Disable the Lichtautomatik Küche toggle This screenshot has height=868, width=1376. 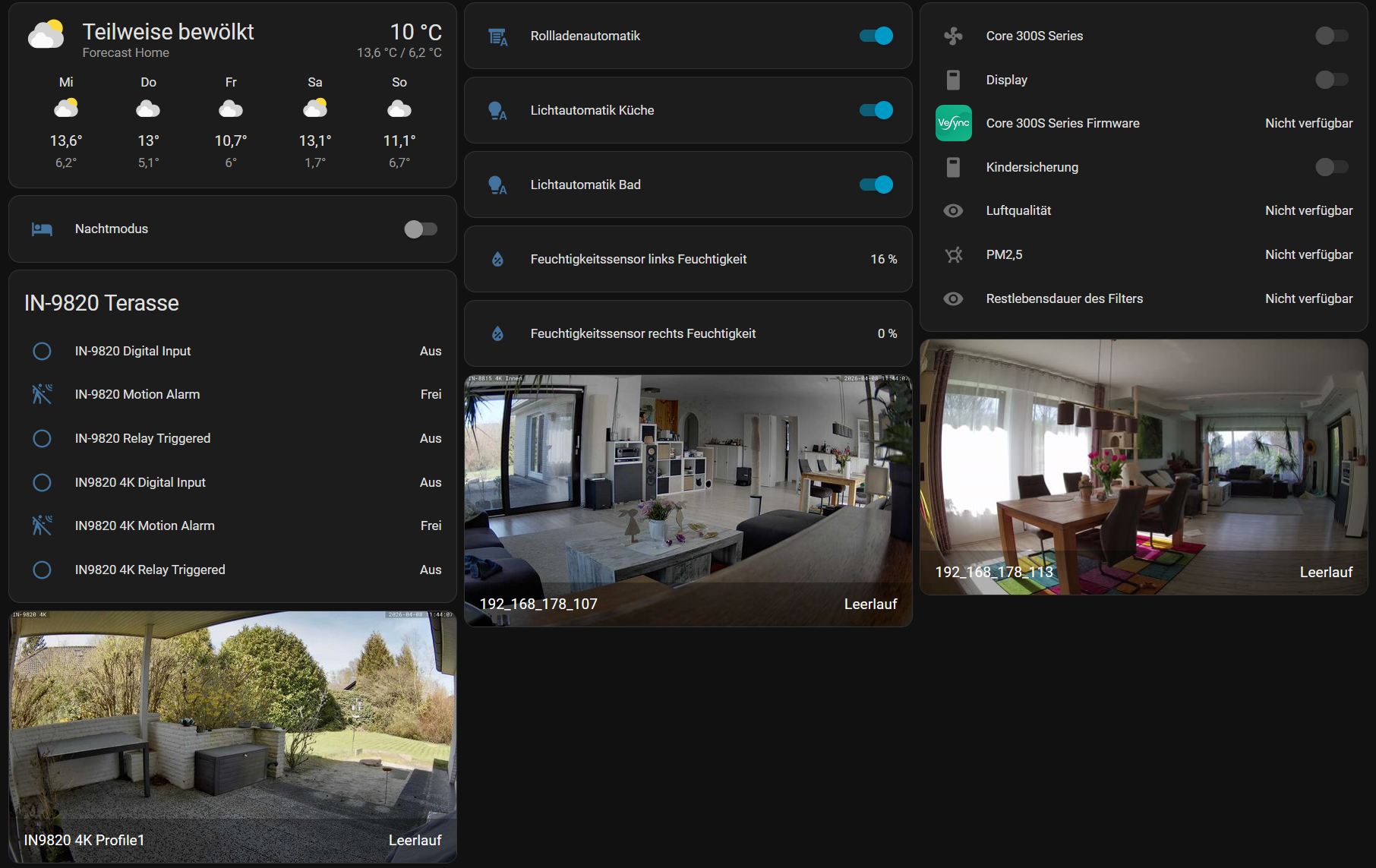[876, 110]
